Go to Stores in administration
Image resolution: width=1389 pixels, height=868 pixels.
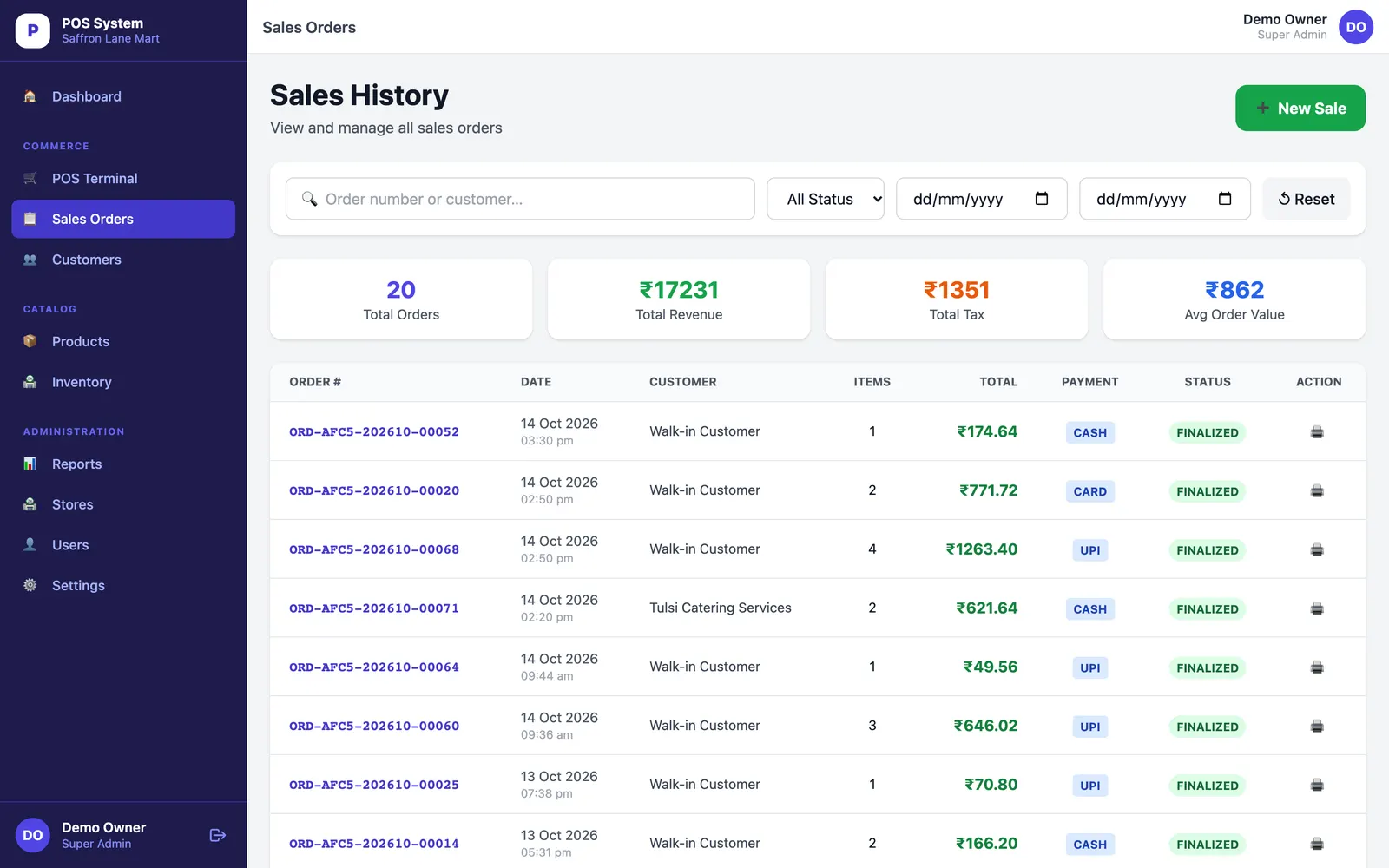click(123, 504)
